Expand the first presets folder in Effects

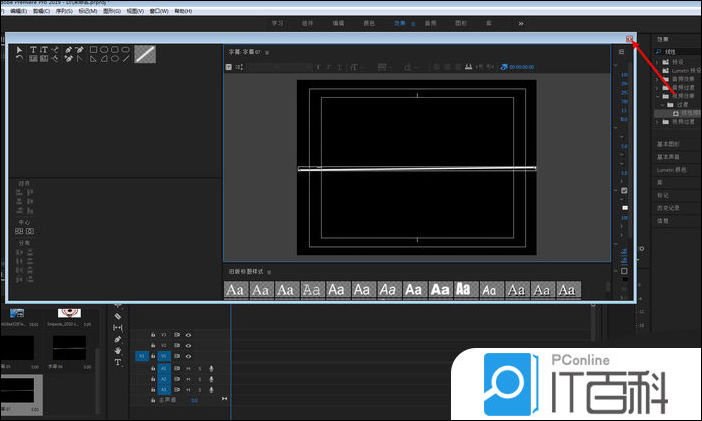(x=658, y=62)
